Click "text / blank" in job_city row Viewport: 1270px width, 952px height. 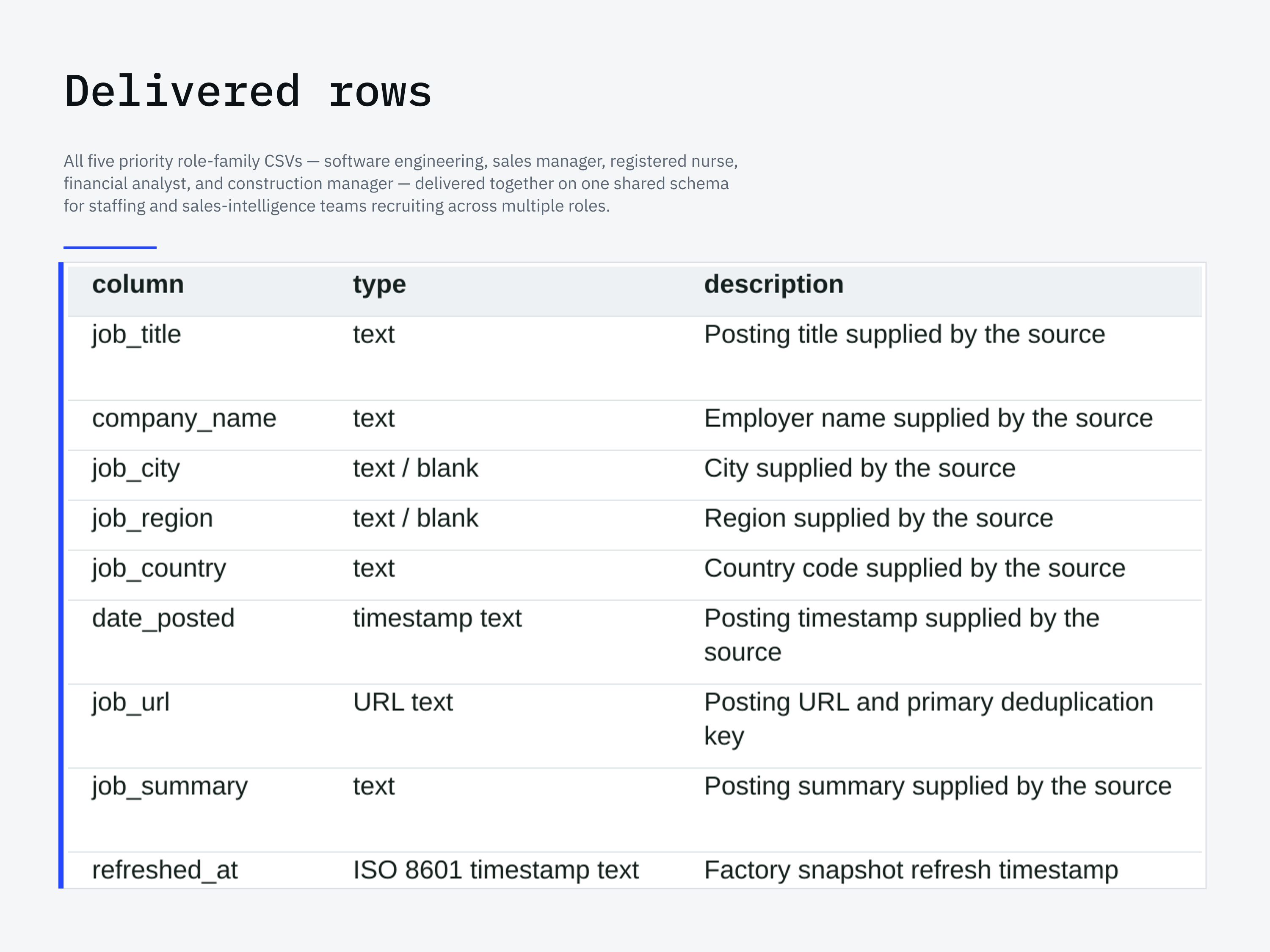415,469
